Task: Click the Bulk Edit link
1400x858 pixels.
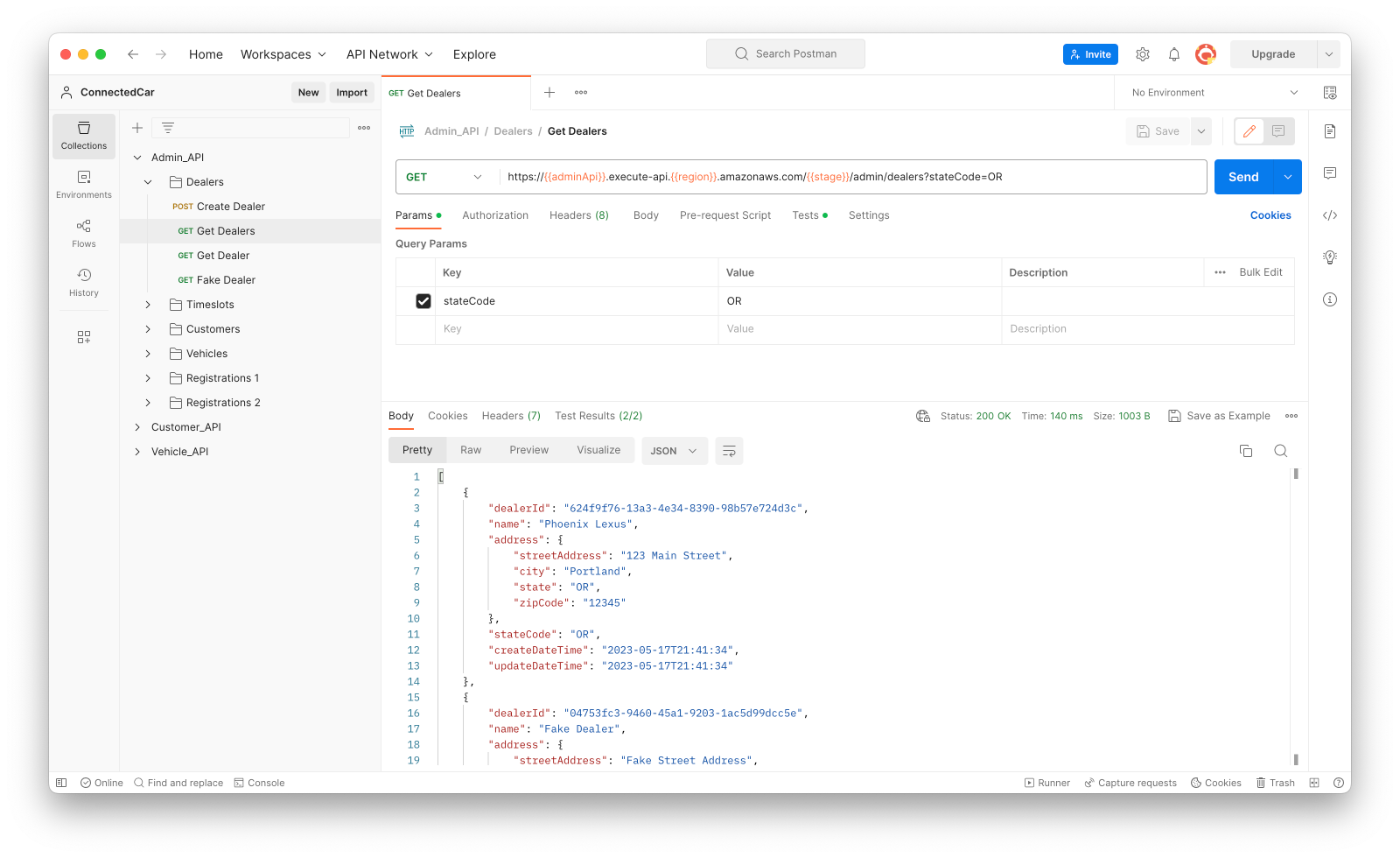Action: [1260, 272]
